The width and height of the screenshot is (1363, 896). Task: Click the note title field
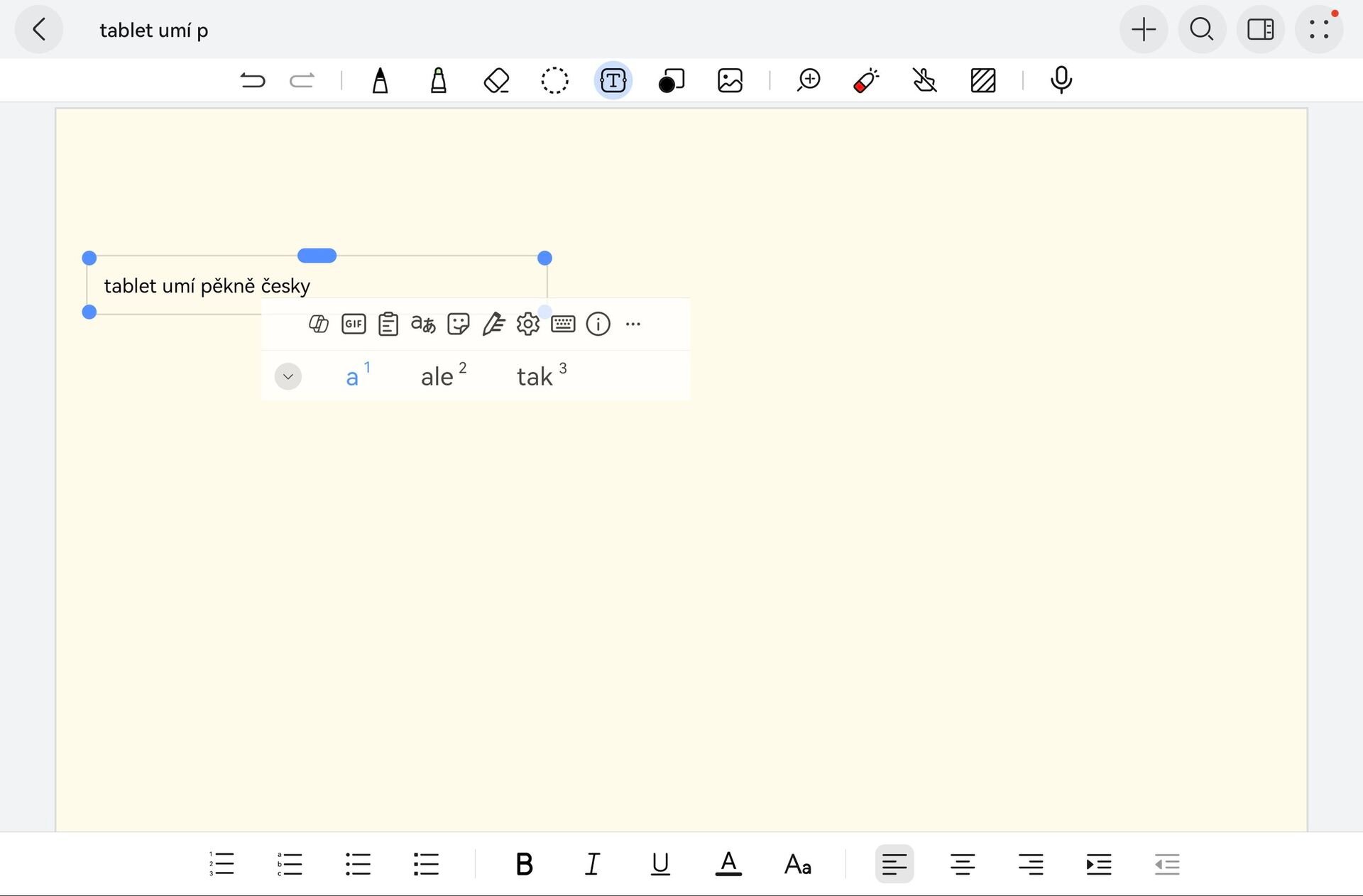click(154, 31)
